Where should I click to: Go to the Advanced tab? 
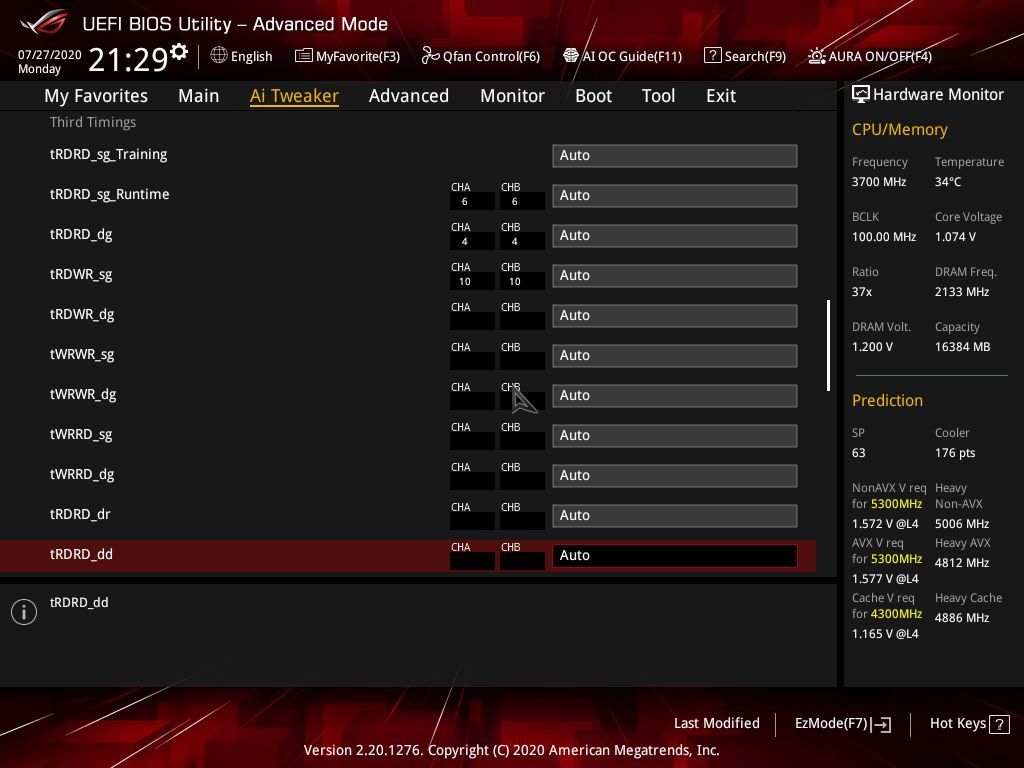pyautogui.click(x=409, y=96)
